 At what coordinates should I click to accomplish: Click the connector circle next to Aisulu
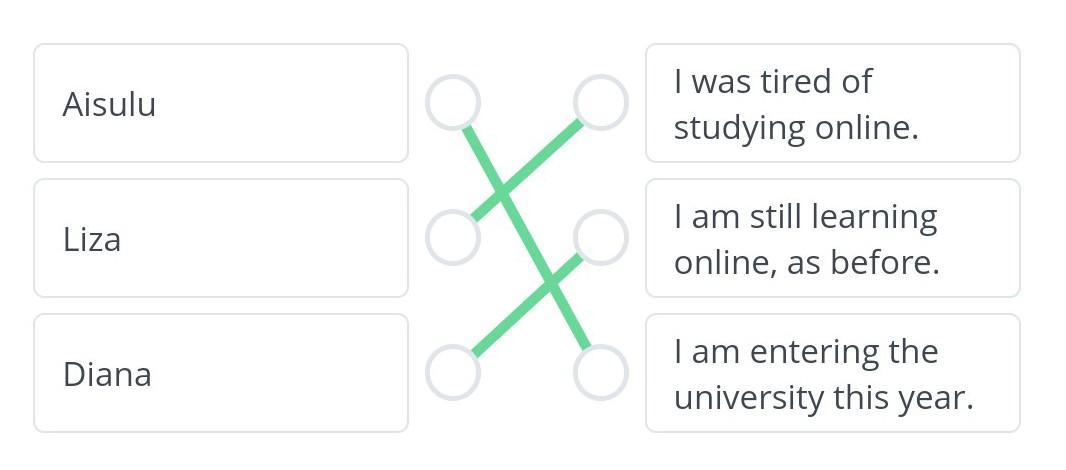pos(453,102)
